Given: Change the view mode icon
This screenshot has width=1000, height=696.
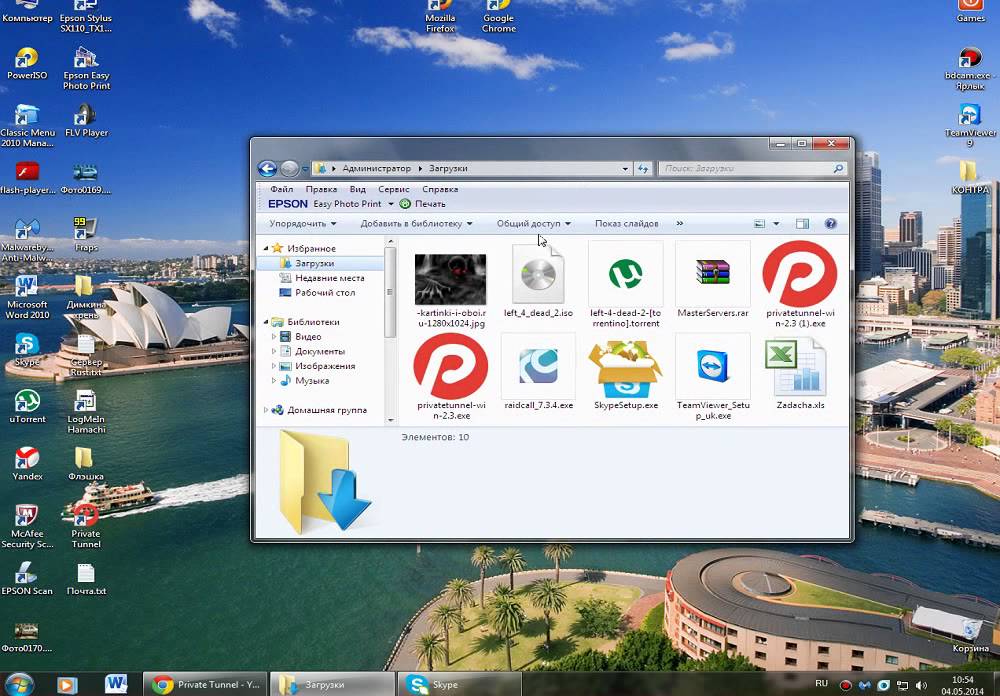Looking at the screenshot, I should coord(760,223).
